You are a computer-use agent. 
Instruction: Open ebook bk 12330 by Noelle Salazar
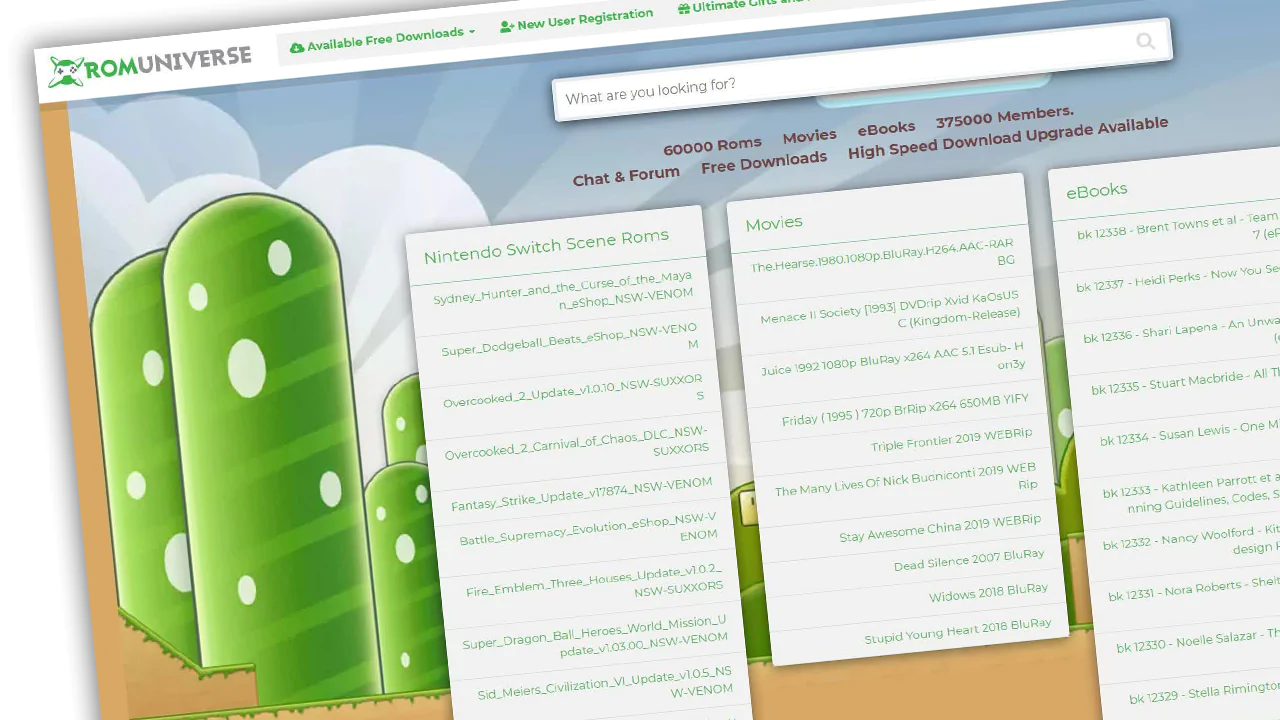1199,640
